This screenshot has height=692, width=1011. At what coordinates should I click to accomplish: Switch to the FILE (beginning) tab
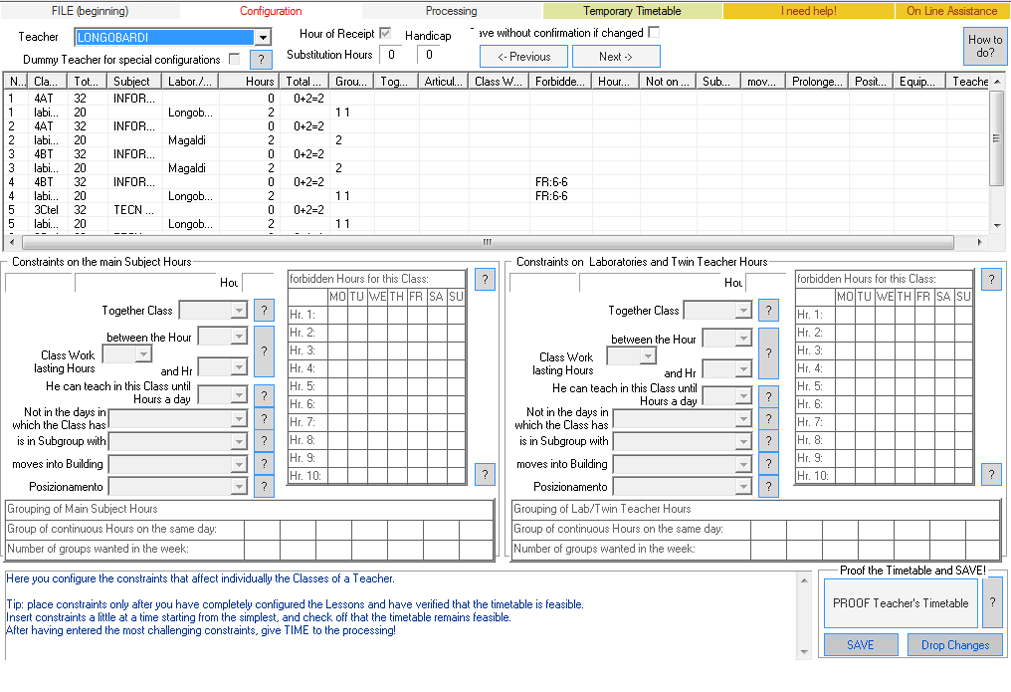tap(90, 11)
